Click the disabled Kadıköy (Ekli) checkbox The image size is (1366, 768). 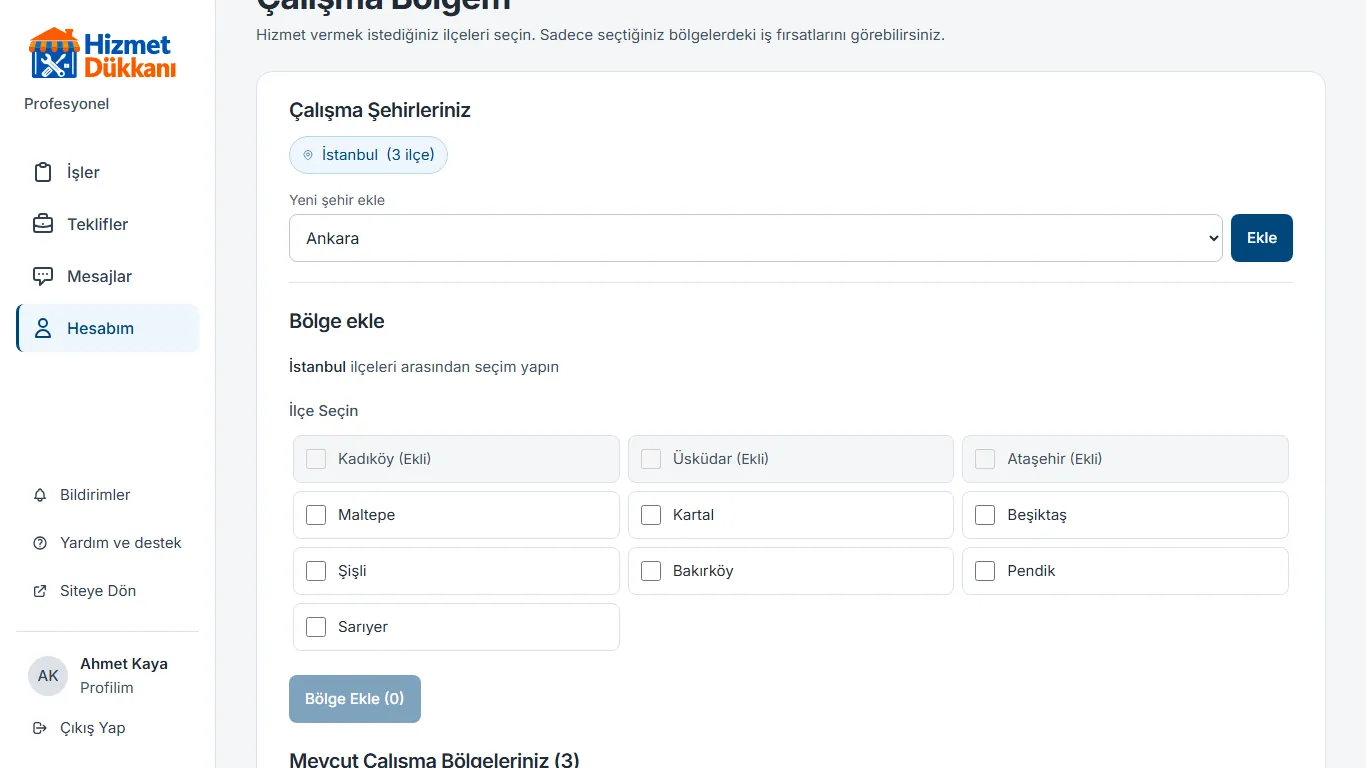click(x=316, y=459)
